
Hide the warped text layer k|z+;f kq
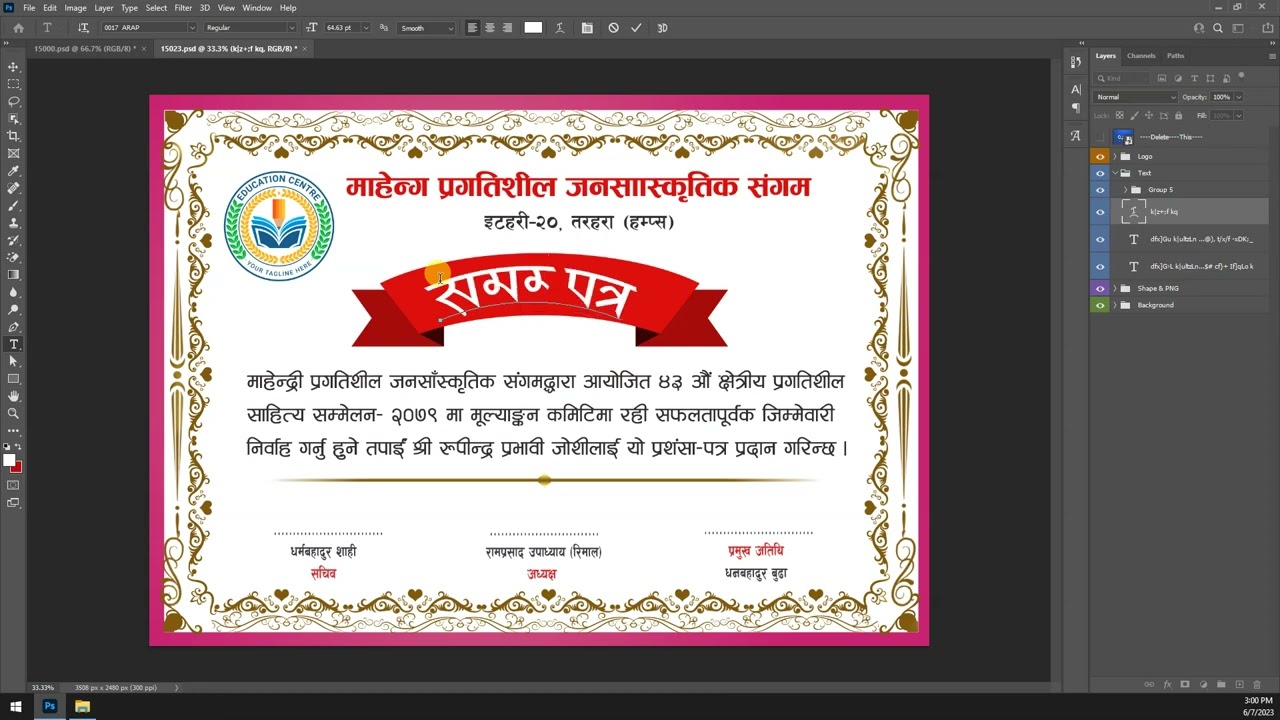[x=1100, y=212]
